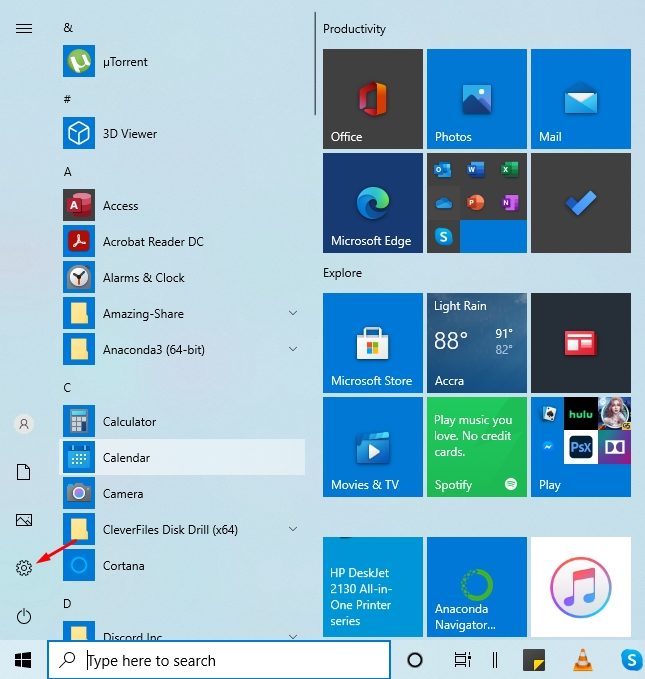The image size is (645, 679).
Task: Open PowerPoint in the Office folder tile
Action: click(476, 203)
